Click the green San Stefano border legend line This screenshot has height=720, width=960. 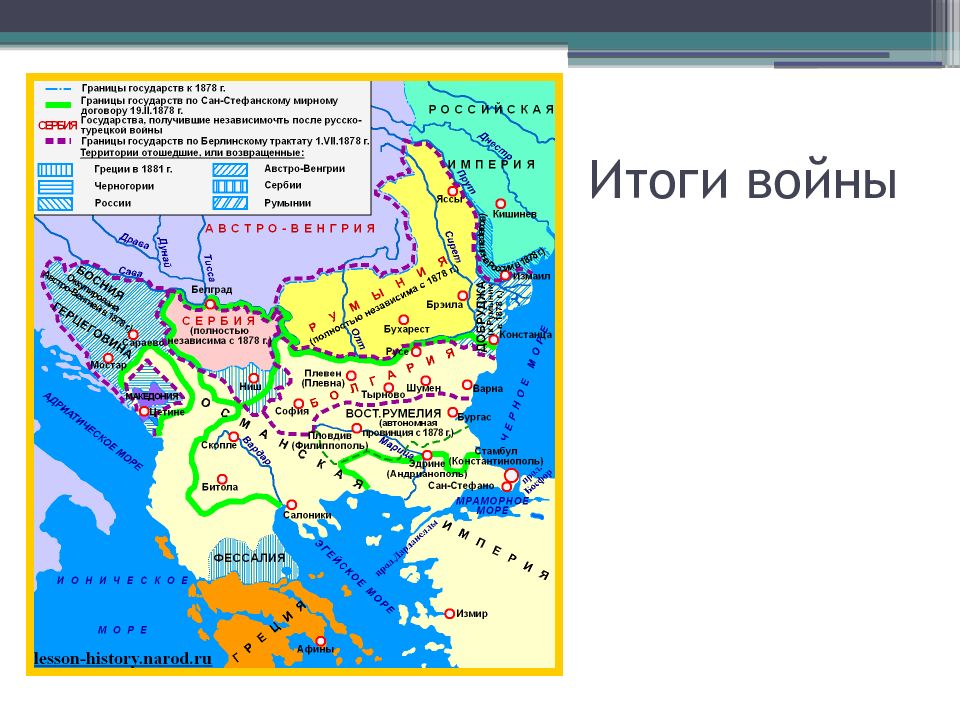(x=58, y=105)
